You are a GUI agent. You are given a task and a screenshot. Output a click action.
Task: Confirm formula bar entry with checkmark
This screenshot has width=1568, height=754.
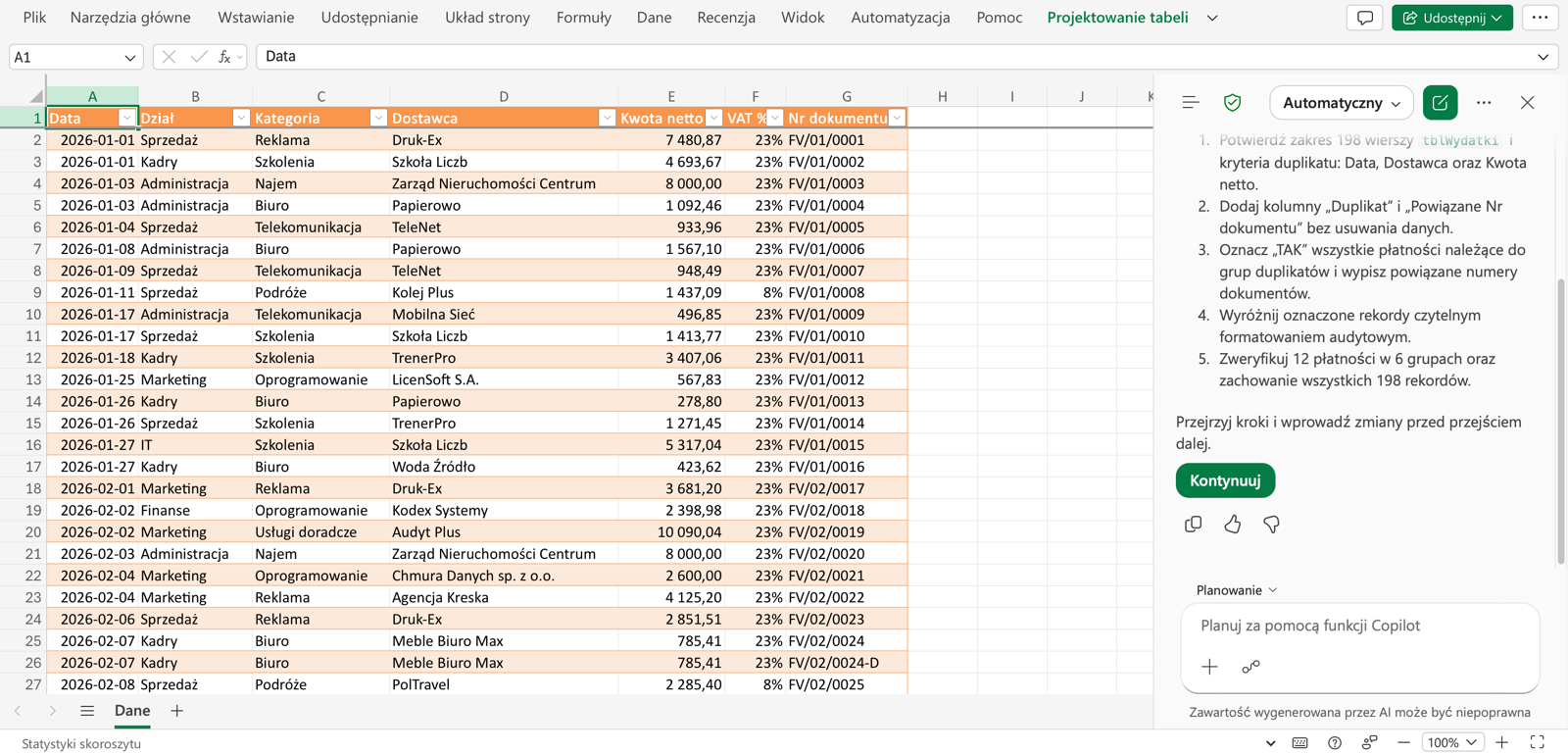(198, 57)
